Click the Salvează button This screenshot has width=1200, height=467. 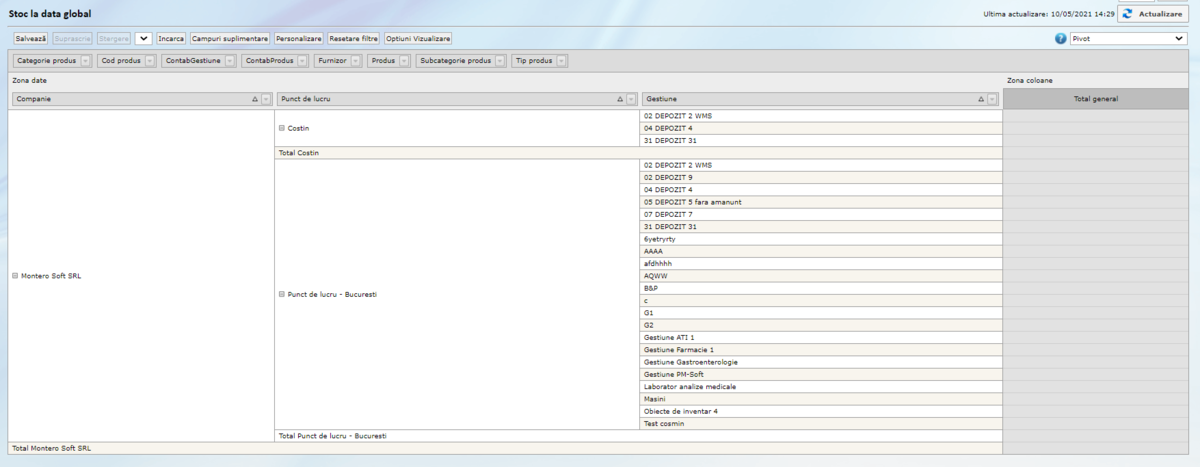(31, 38)
